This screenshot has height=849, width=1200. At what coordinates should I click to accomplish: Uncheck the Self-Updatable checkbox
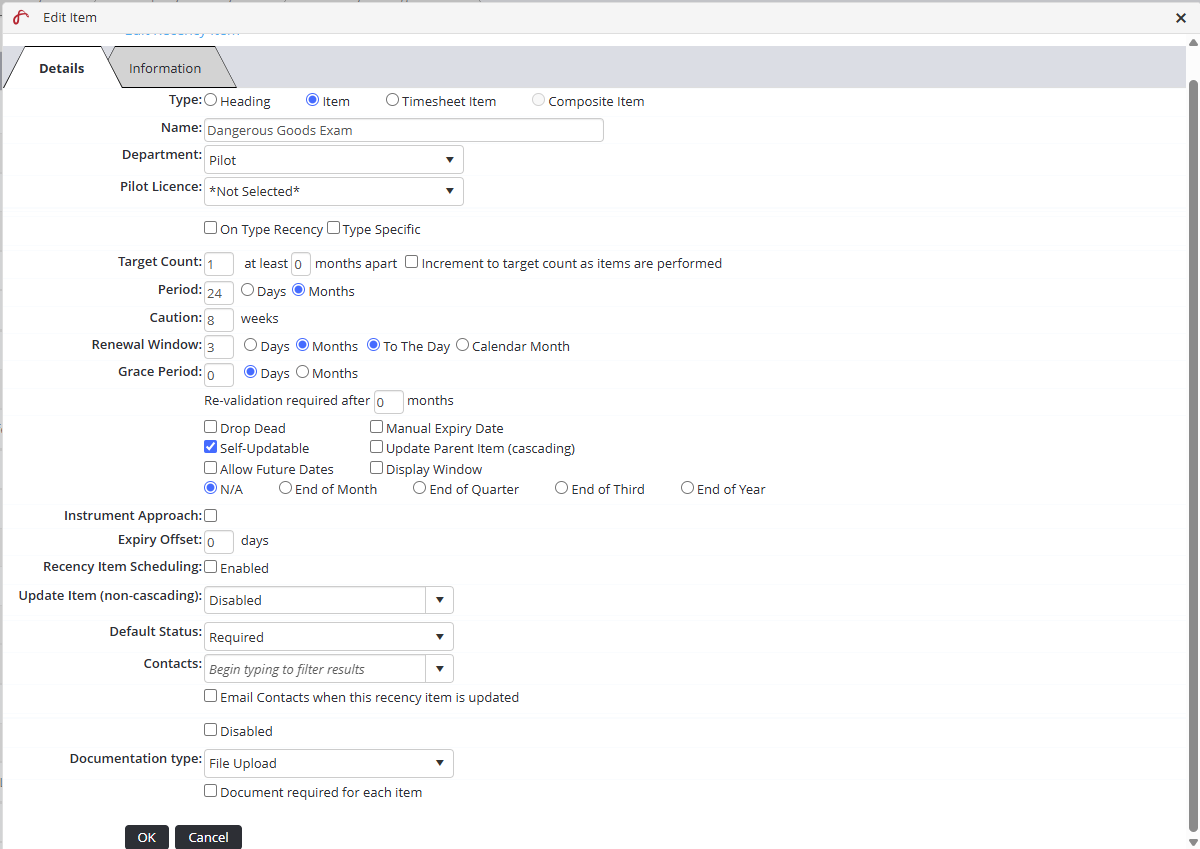(x=211, y=448)
